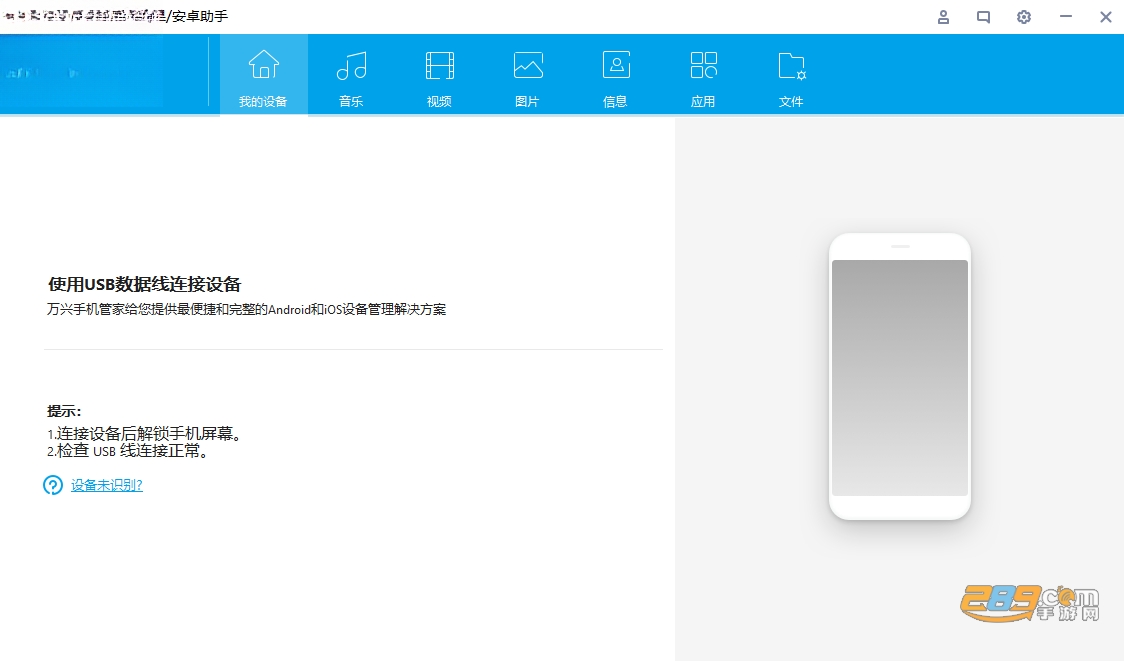1124x661 pixels.
Task: Select the 应用 apps grid icon
Action: click(x=703, y=65)
